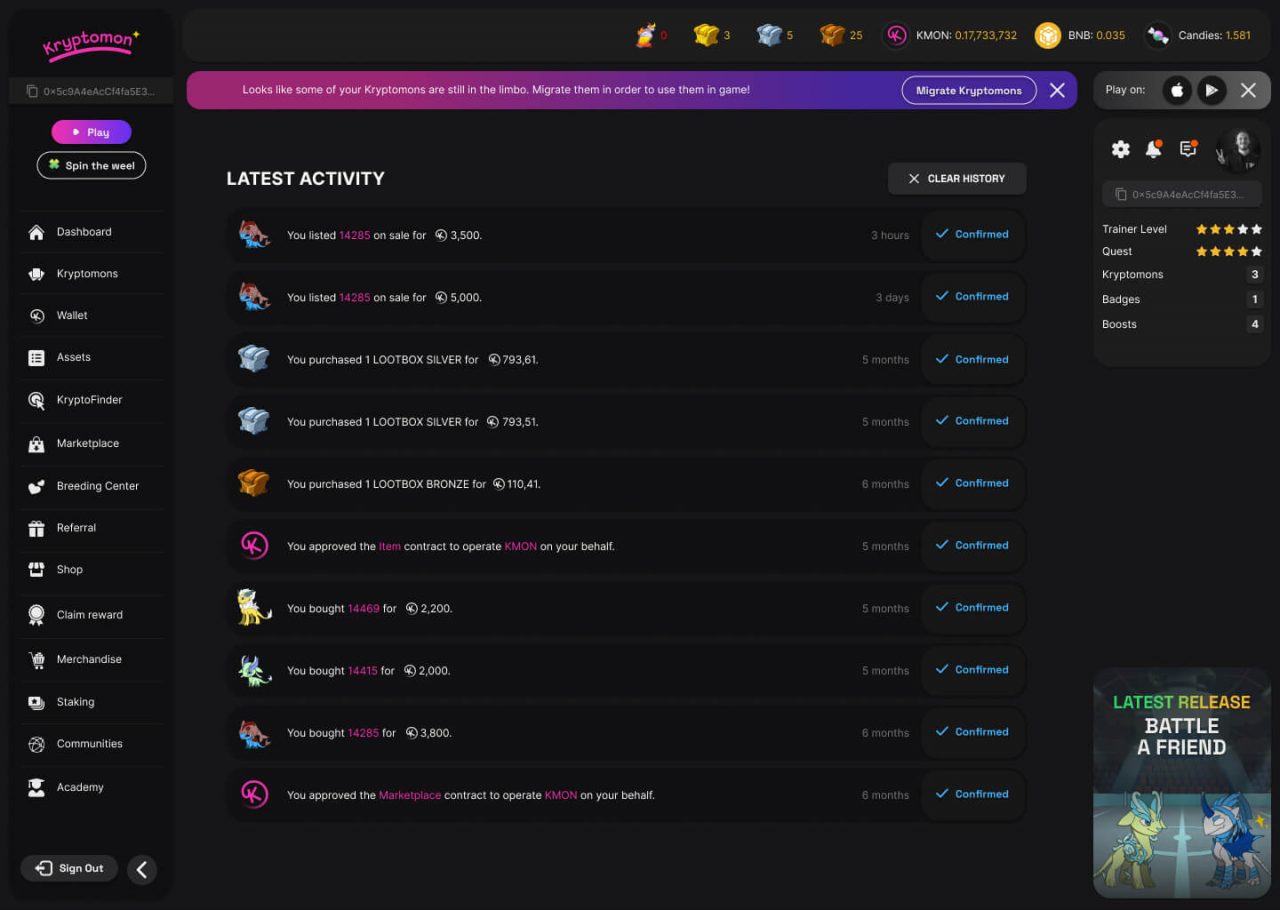Viewport: 1280px width, 910px height.
Task: Open the settings gear icon
Action: (x=1120, y=149)
